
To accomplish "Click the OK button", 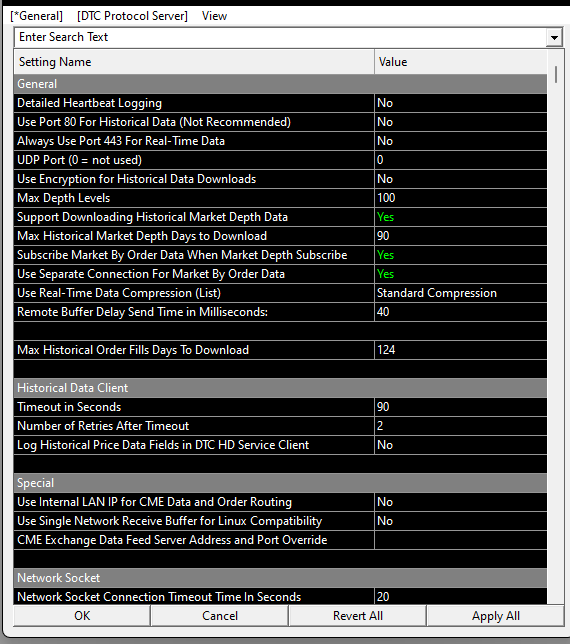I will pos(82,616).
